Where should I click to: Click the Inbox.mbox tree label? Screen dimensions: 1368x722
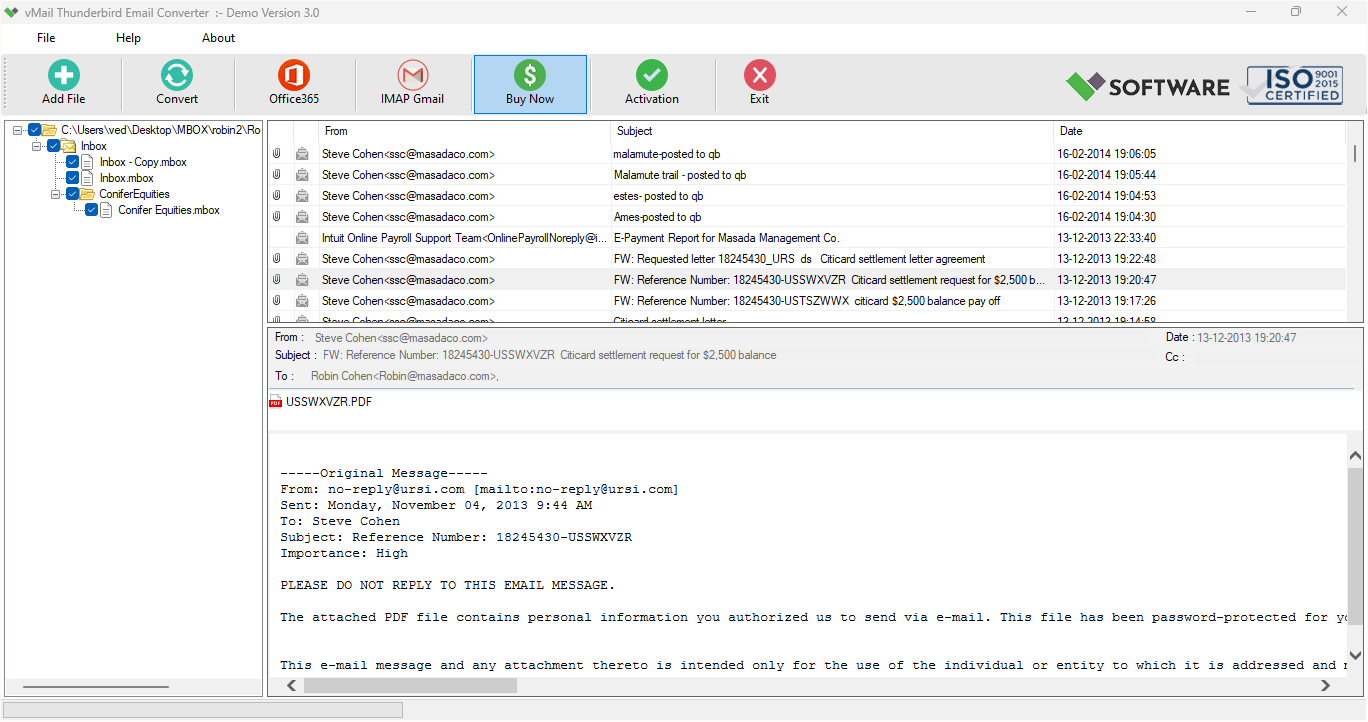click(127, 178)
